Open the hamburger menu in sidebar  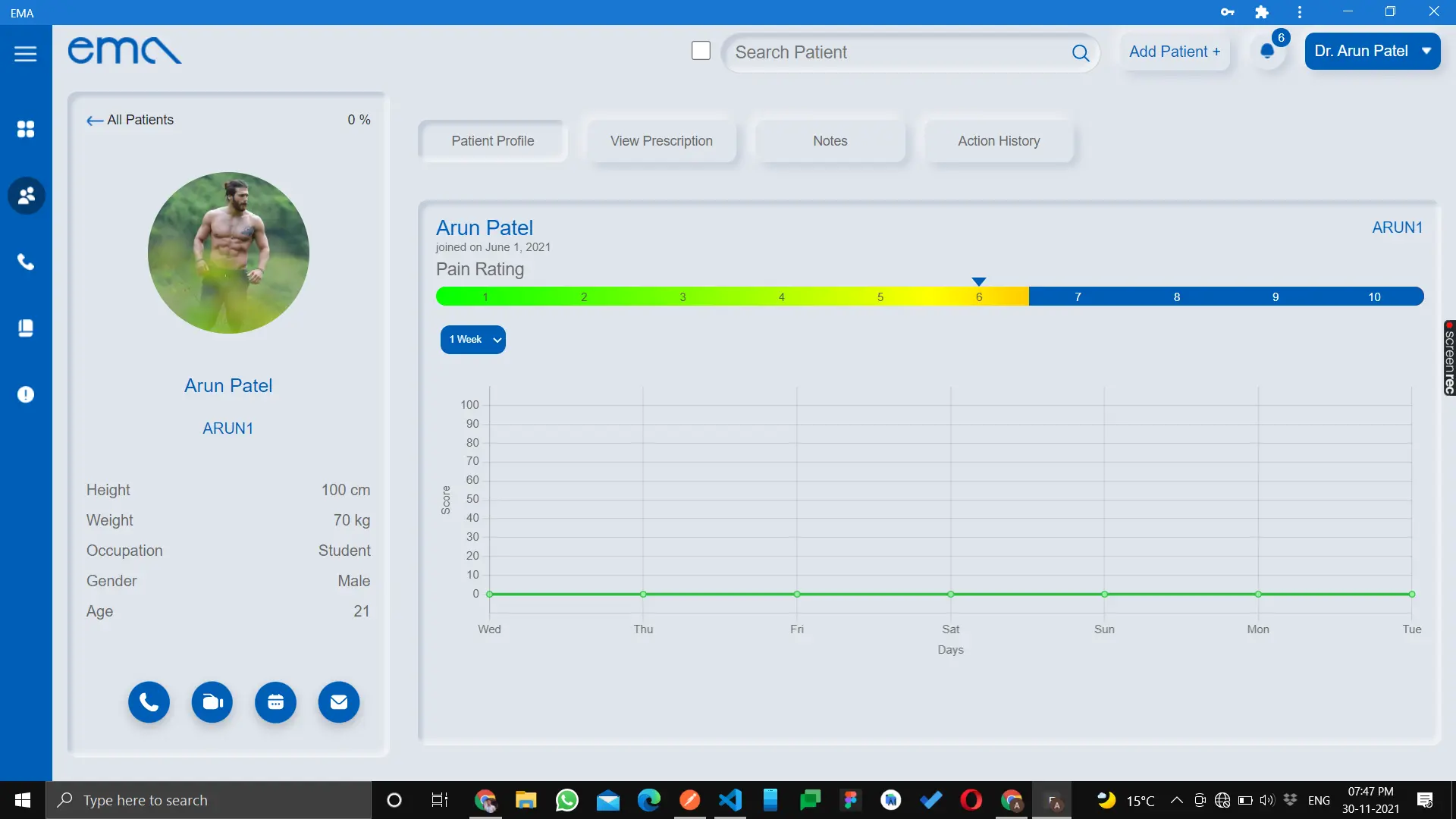(25, 54)
